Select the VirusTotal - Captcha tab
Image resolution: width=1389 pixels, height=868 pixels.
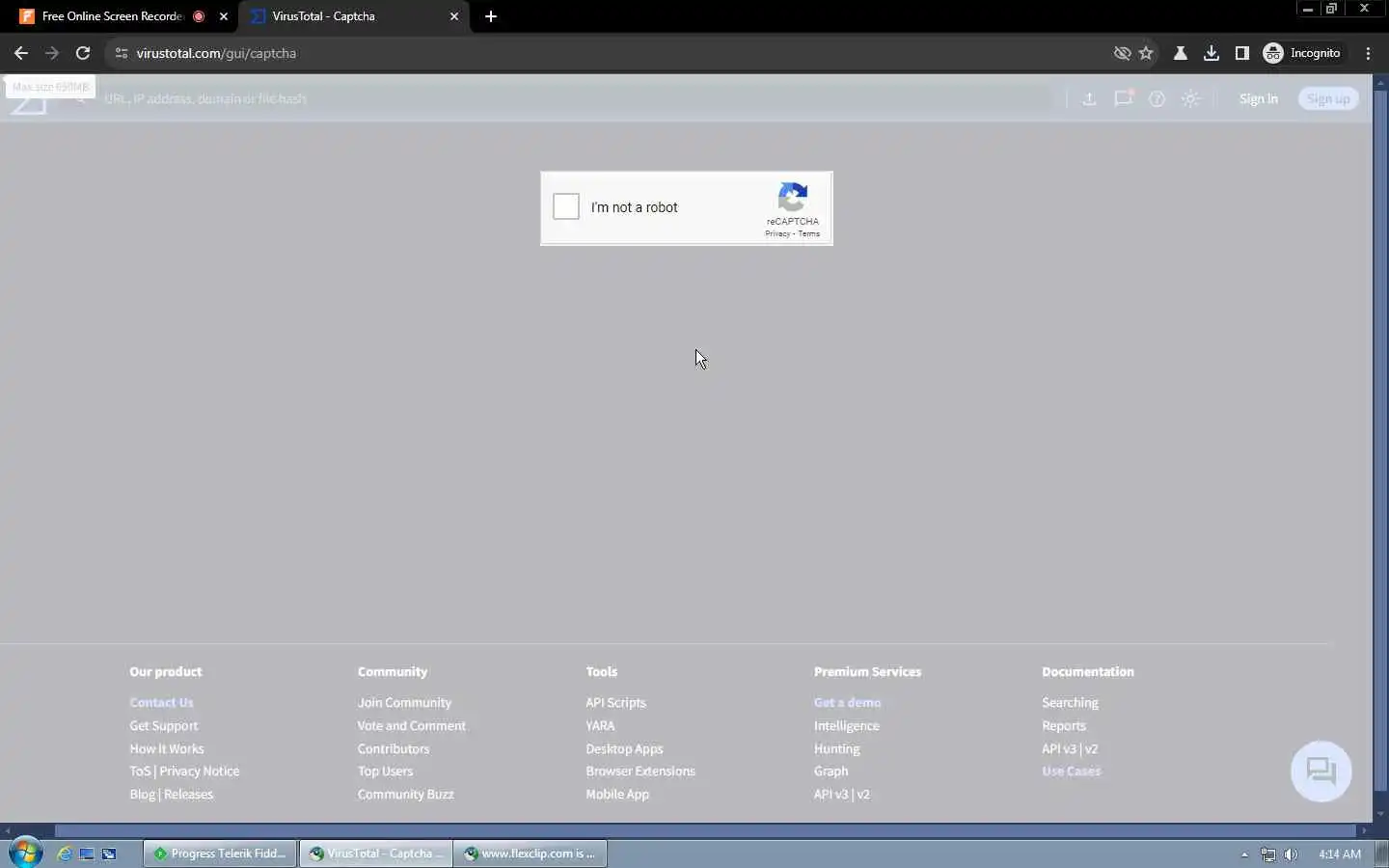(352, 16)
